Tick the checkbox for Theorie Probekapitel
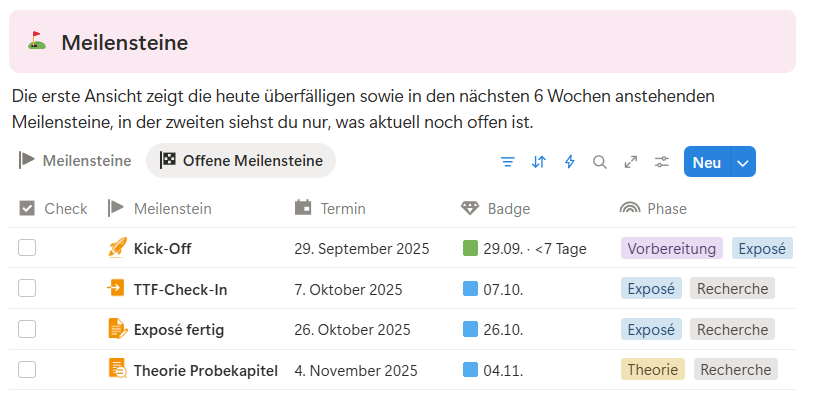This screenshot has width=818, height=397. (x=27, y=369)
